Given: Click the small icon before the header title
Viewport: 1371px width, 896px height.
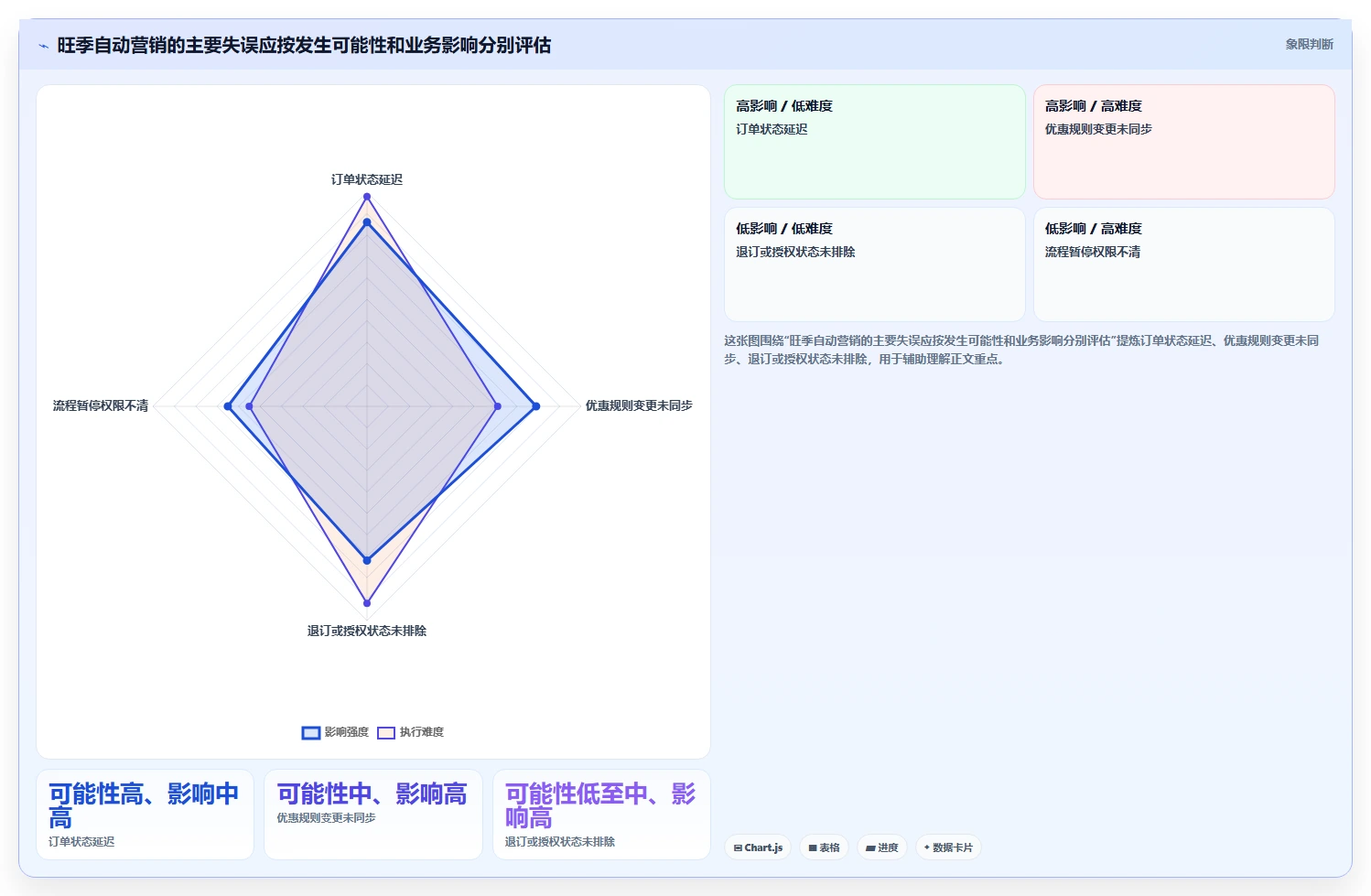Looking at the screenshot, I should [x=43, y=46].
